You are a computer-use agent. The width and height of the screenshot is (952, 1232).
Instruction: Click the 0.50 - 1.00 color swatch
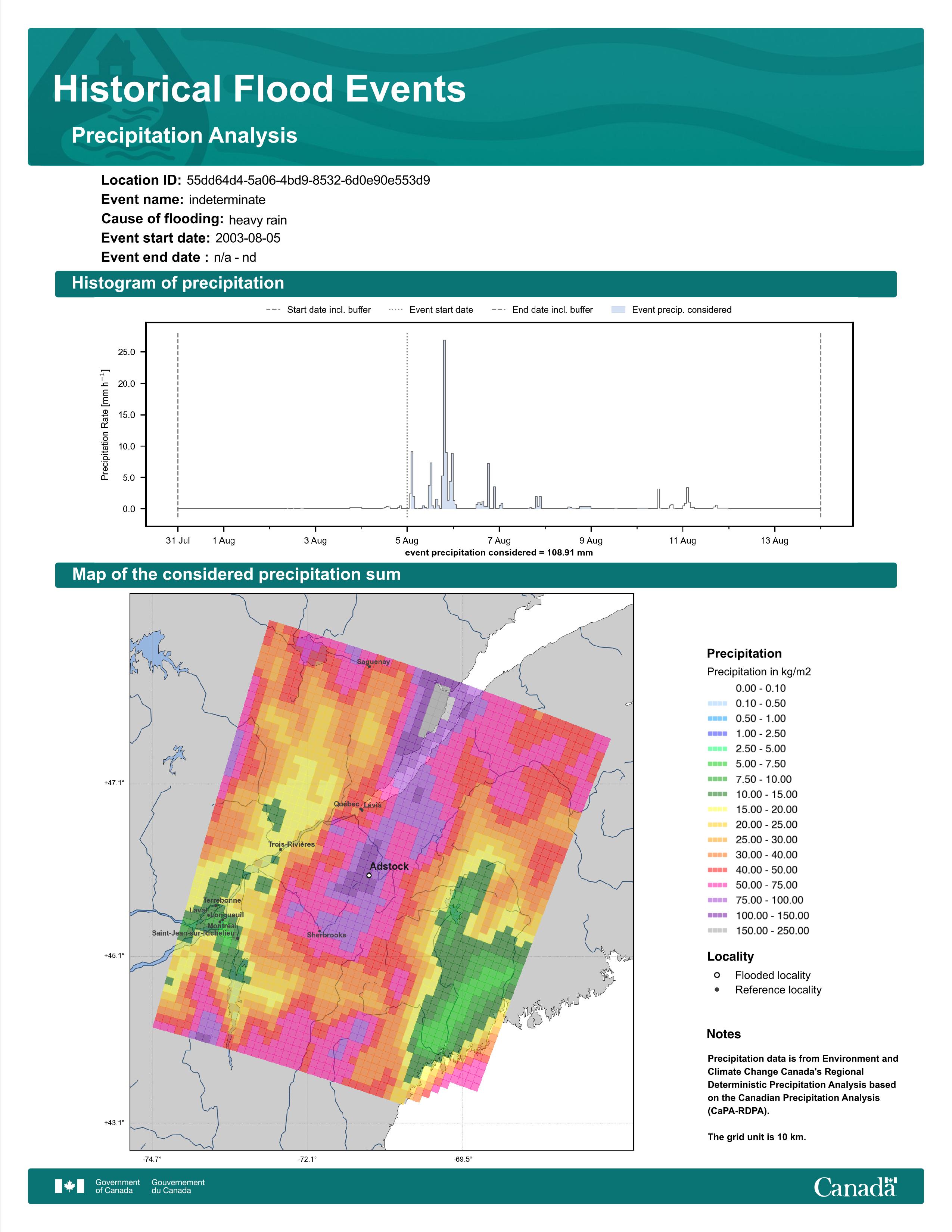point(718,719)
